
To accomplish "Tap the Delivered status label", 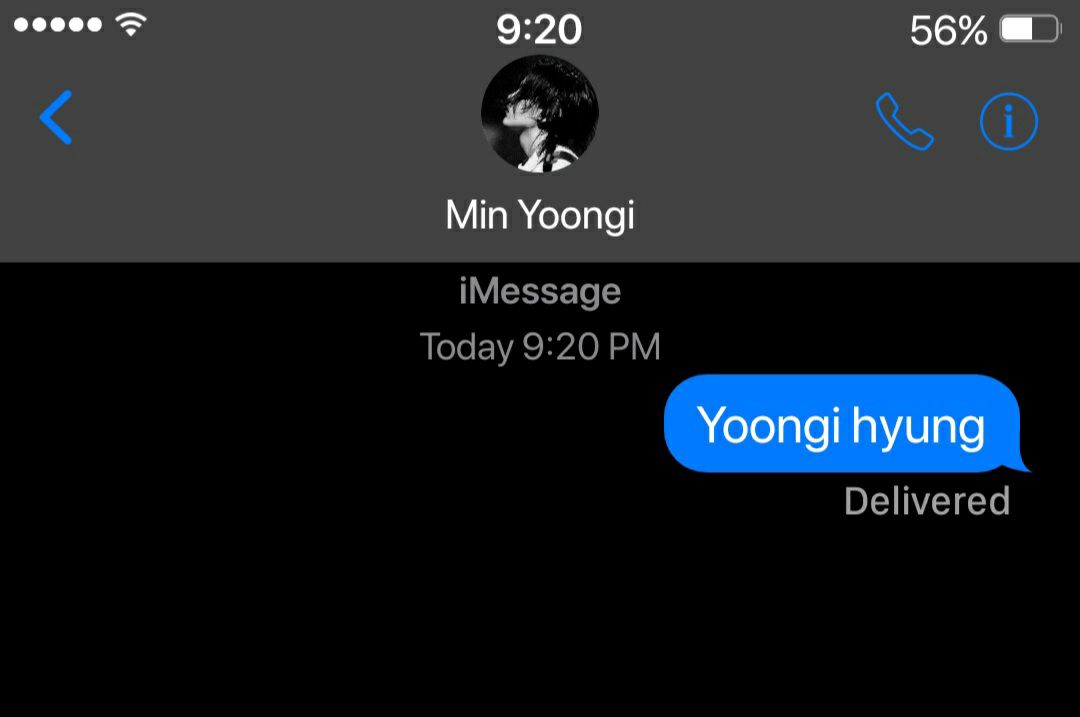I will pos(927,501).
